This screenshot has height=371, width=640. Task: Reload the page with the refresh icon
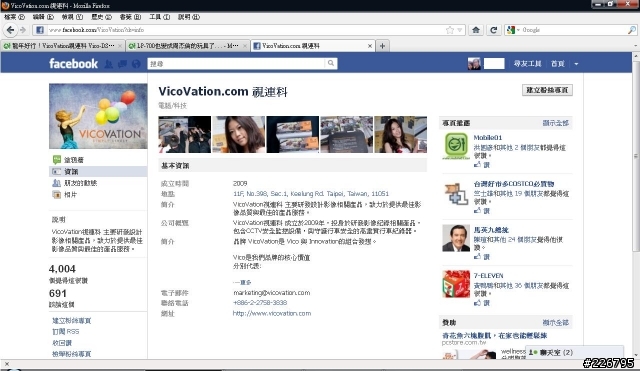[493, 30]
